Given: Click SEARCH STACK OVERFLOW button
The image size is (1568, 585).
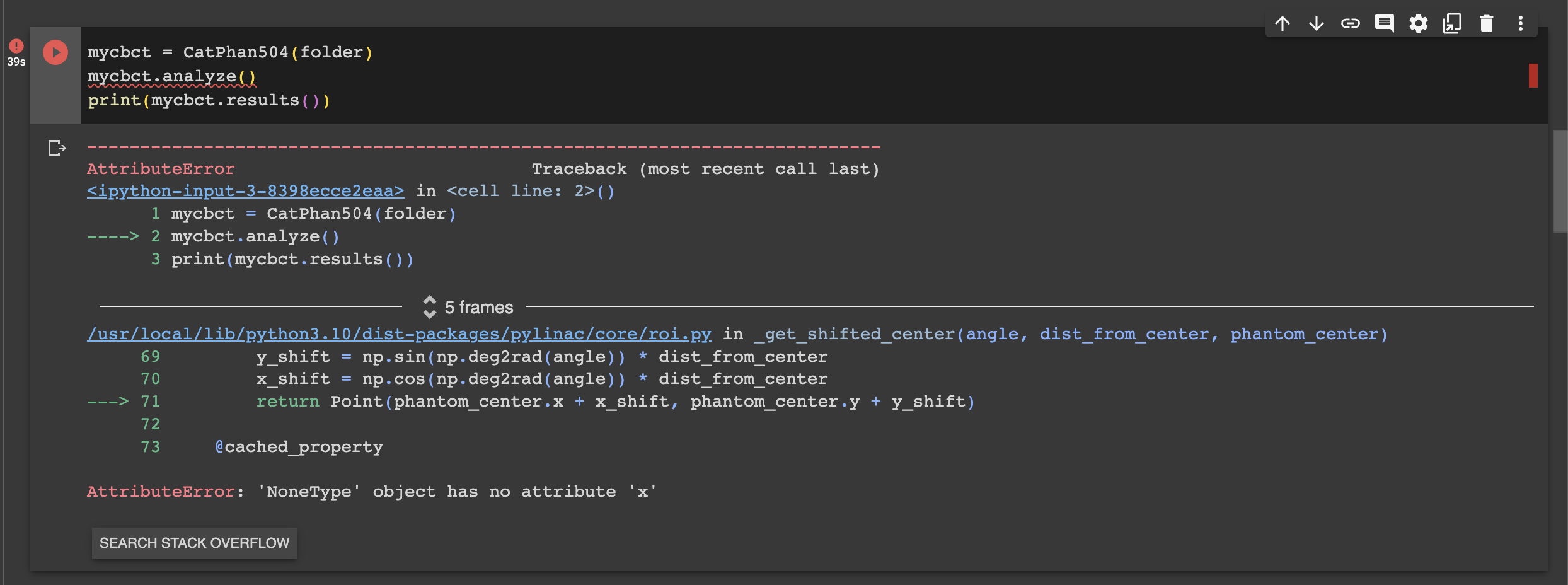Looking at the screenshot, I should [x=195, y=543].
